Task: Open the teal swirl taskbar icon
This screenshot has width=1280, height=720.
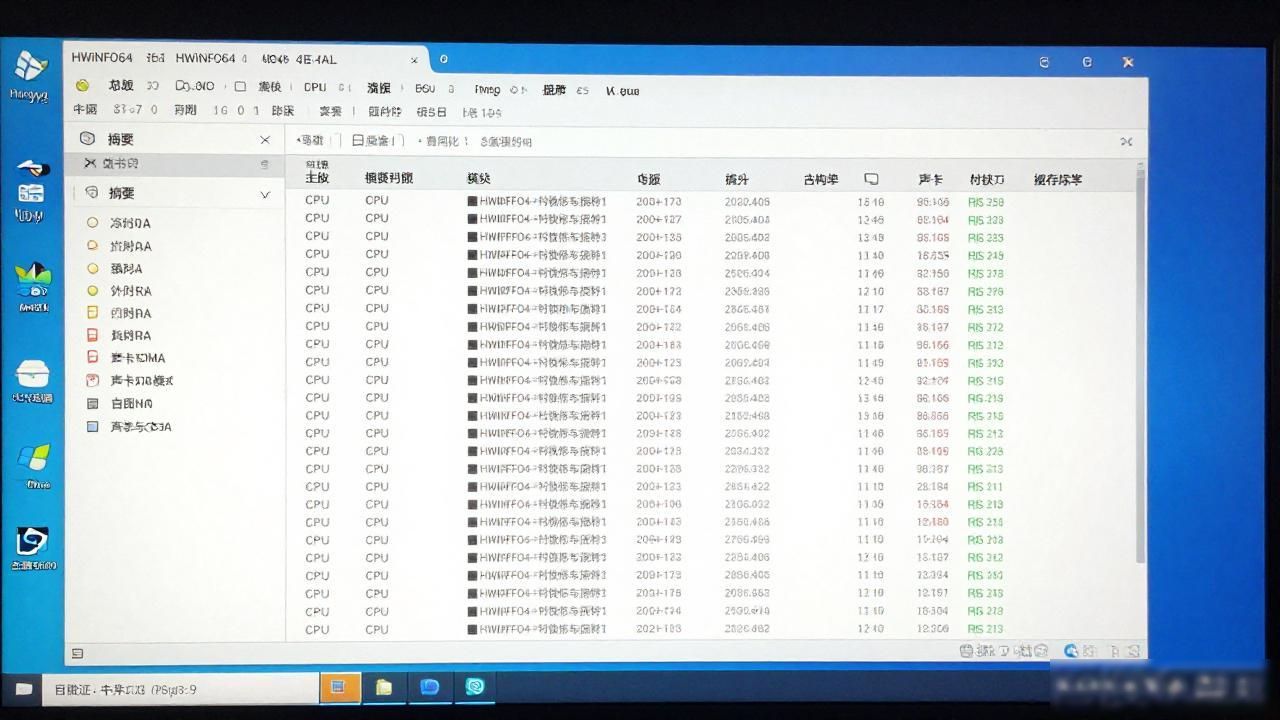Action: click(475, 687)
